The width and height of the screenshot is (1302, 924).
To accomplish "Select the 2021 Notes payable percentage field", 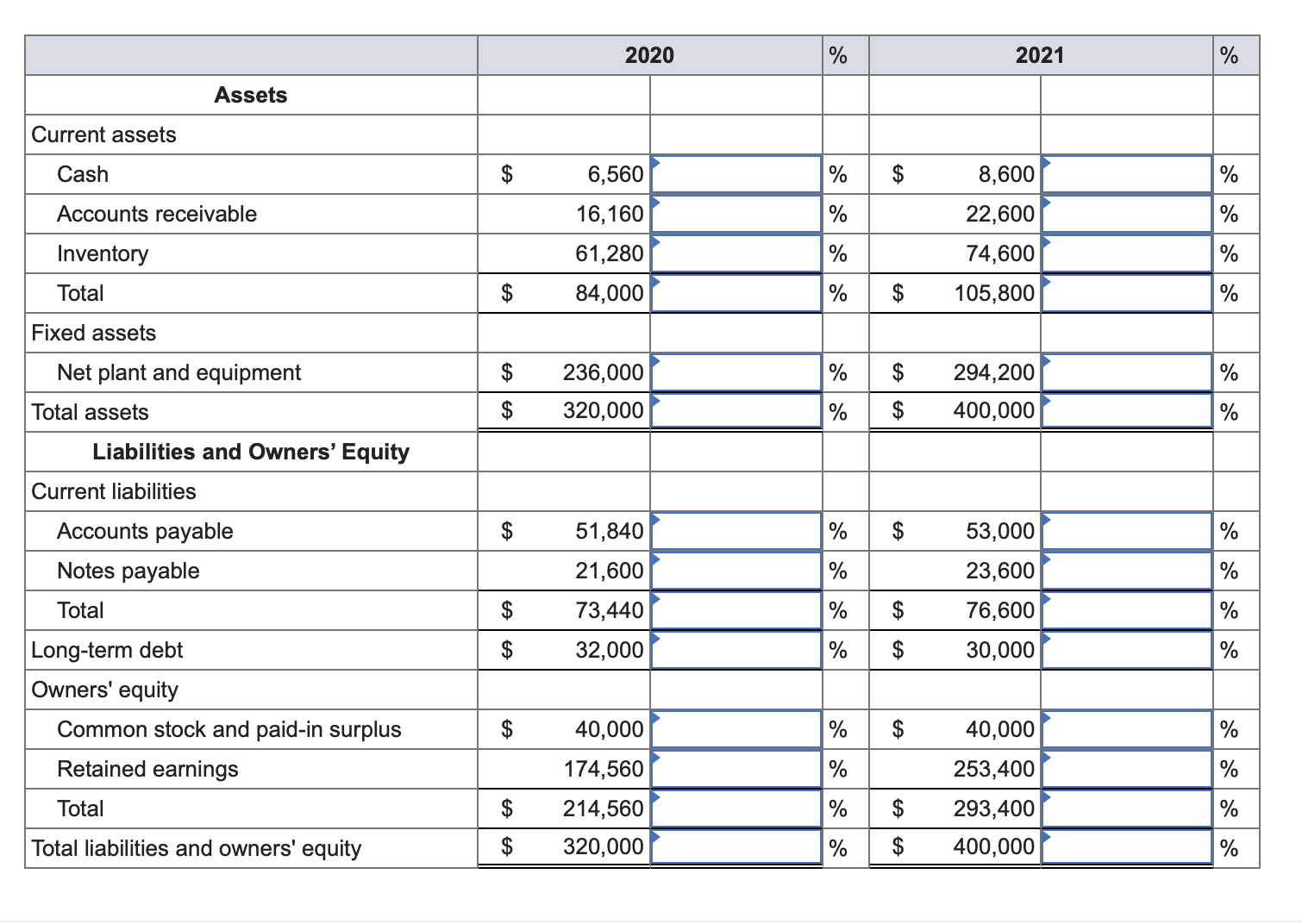I will [1127, 571].
